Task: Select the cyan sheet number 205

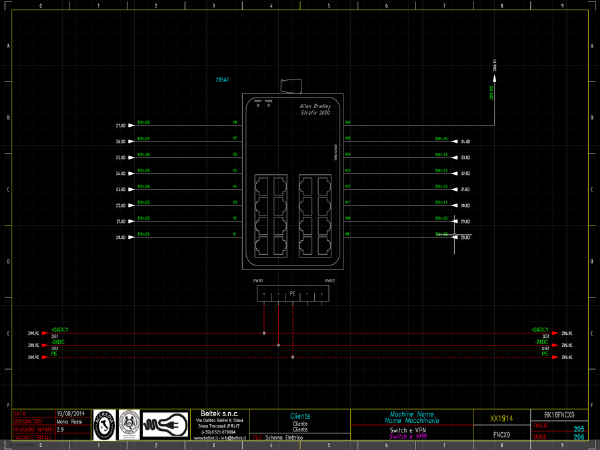Action: pos(579,429)
